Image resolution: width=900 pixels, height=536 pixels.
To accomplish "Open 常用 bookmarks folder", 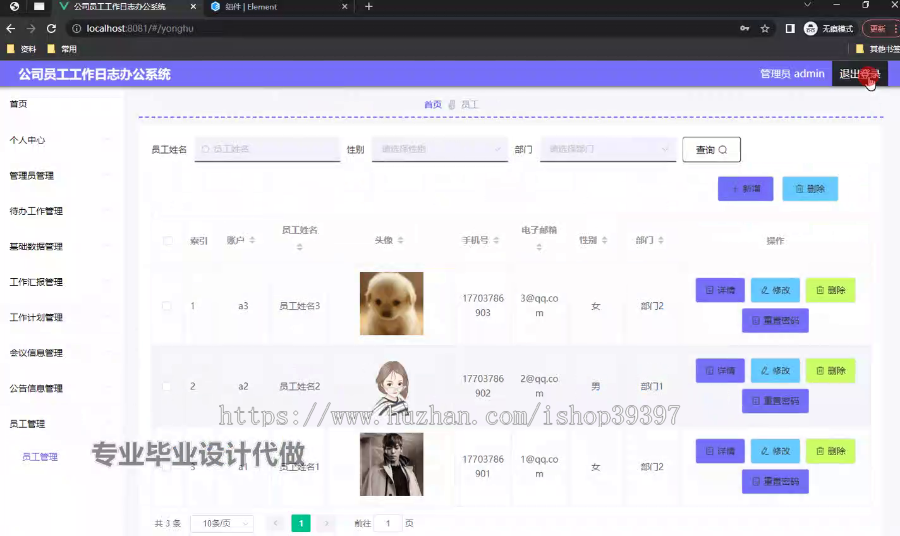I will coord(62,49).
